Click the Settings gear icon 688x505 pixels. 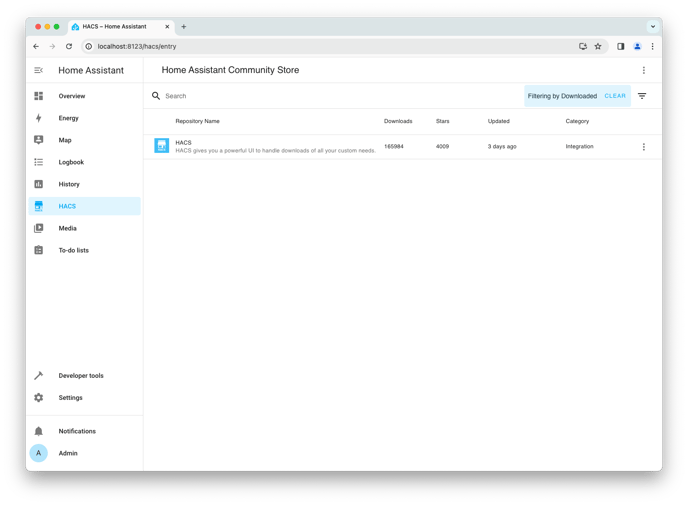(39, 398)
